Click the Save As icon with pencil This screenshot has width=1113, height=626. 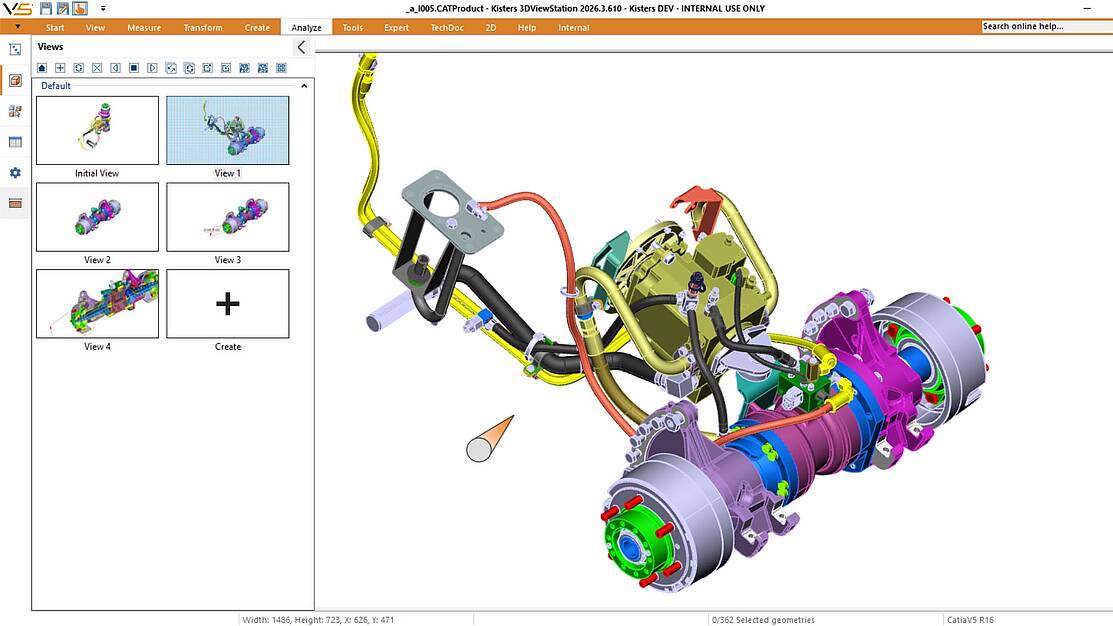[x=63, y=9]
